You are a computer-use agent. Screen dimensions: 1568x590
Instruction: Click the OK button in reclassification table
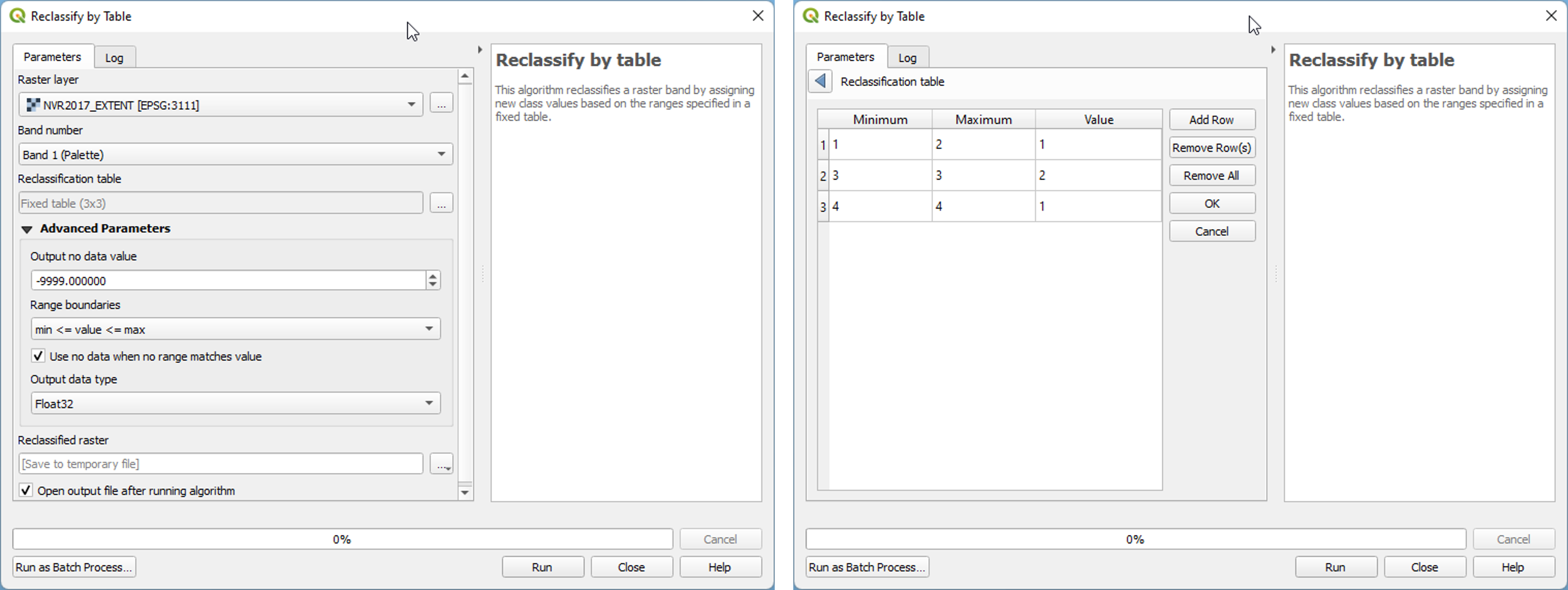[1211, 203]
